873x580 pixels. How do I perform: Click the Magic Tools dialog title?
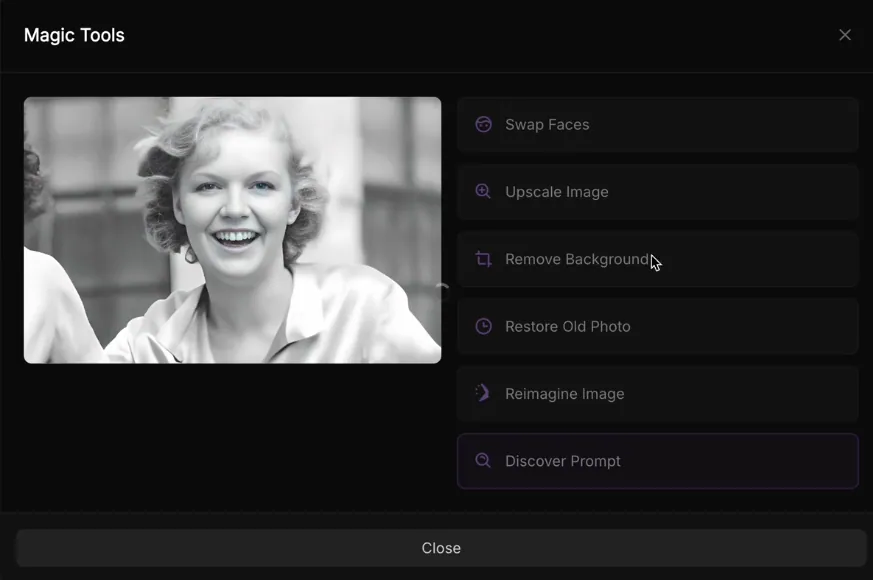(74, 34)
